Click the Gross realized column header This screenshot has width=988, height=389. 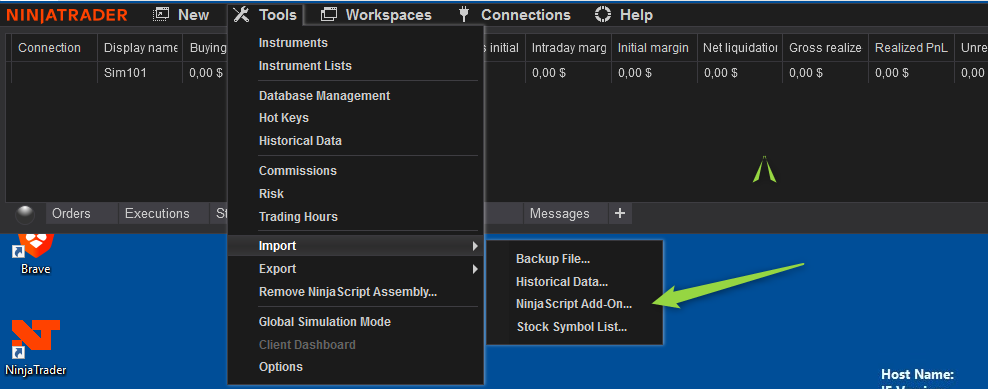coord(825,48)
